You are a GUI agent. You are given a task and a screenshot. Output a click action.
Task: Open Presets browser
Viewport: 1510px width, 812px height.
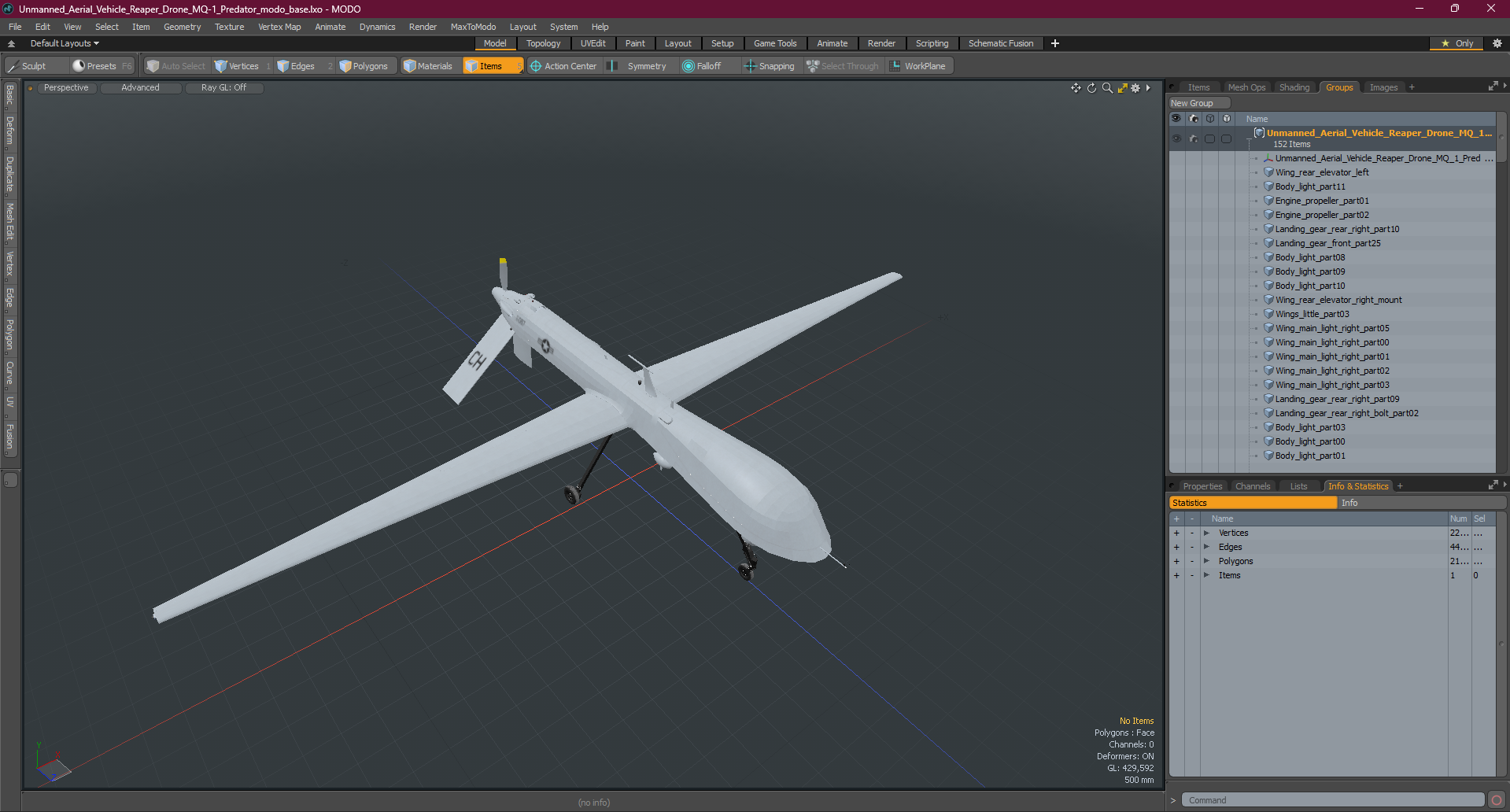(102, 66)
